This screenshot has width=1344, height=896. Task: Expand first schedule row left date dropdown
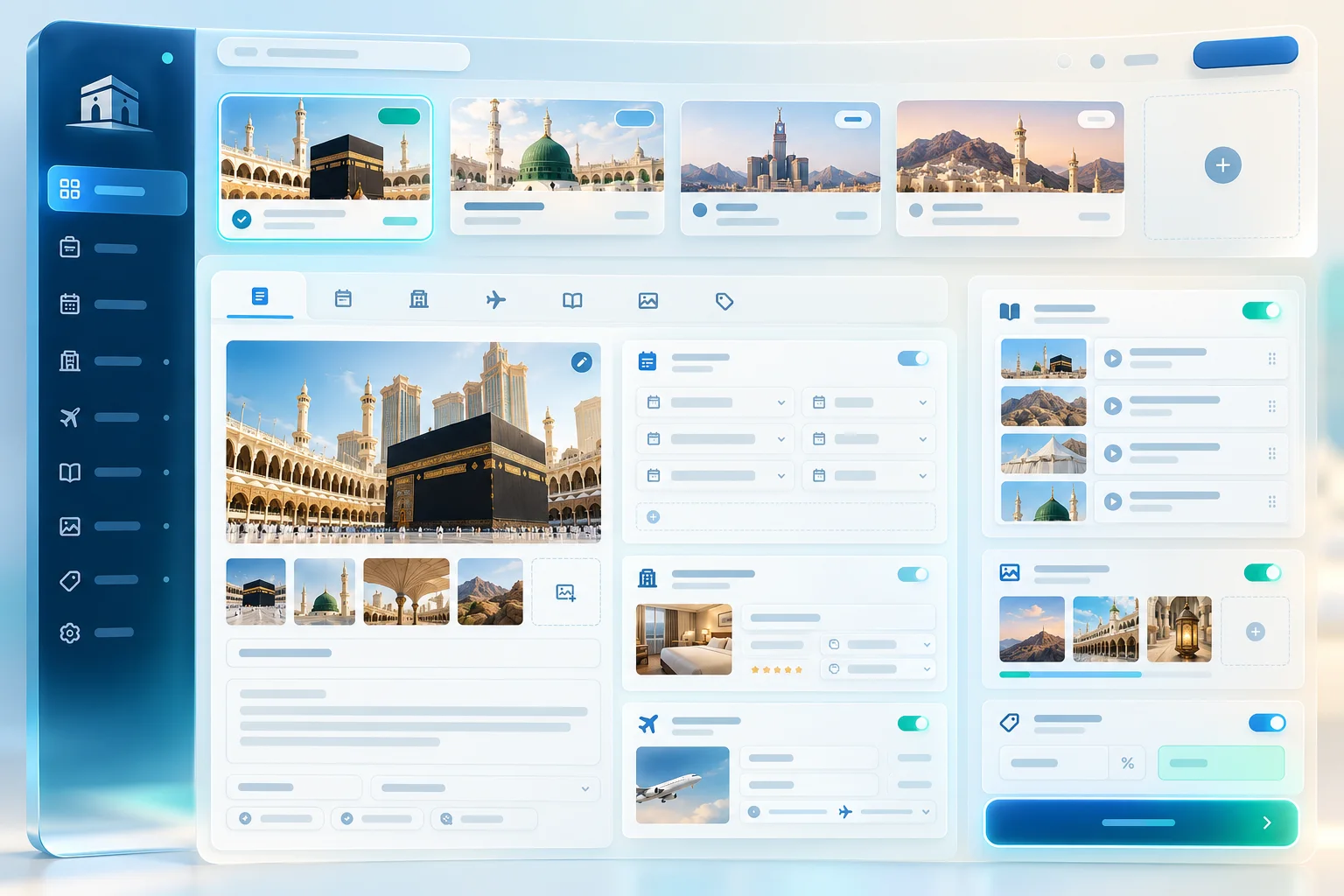point(715,402)
